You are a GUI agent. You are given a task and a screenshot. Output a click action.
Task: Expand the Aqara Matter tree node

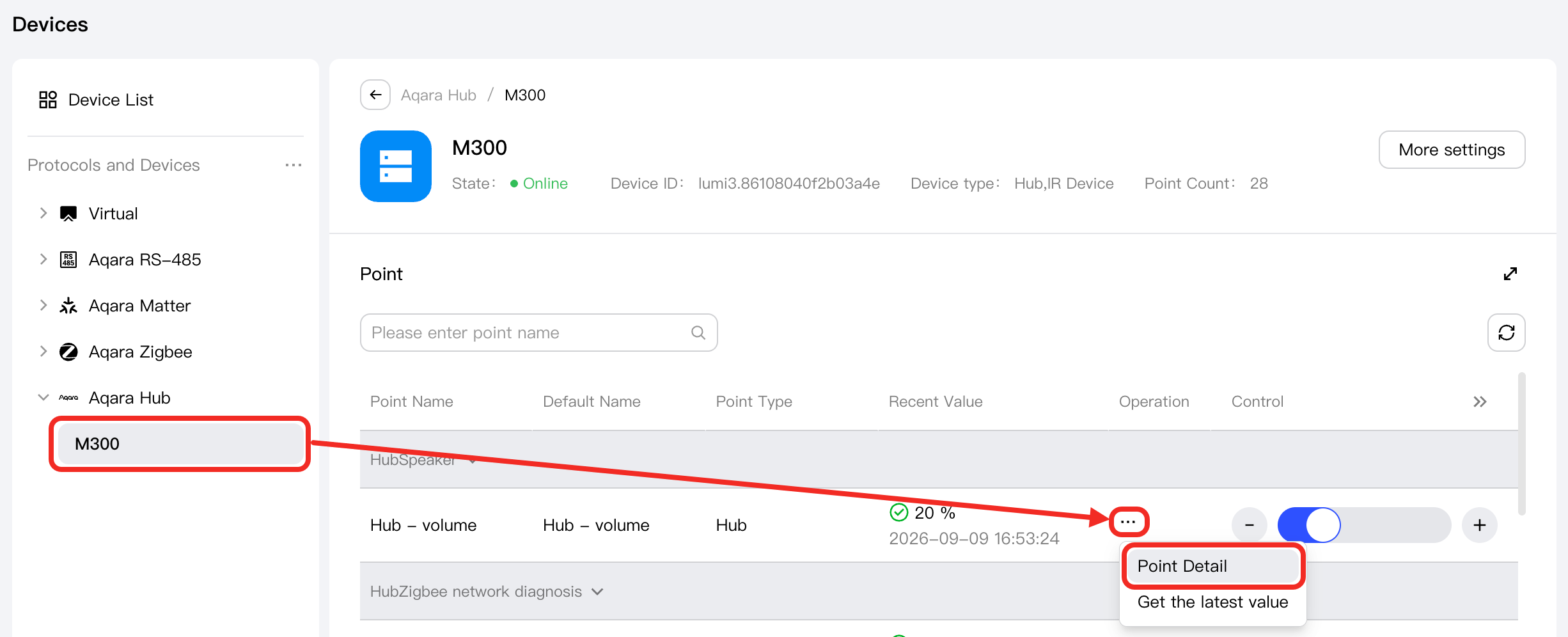coord(43,305)
